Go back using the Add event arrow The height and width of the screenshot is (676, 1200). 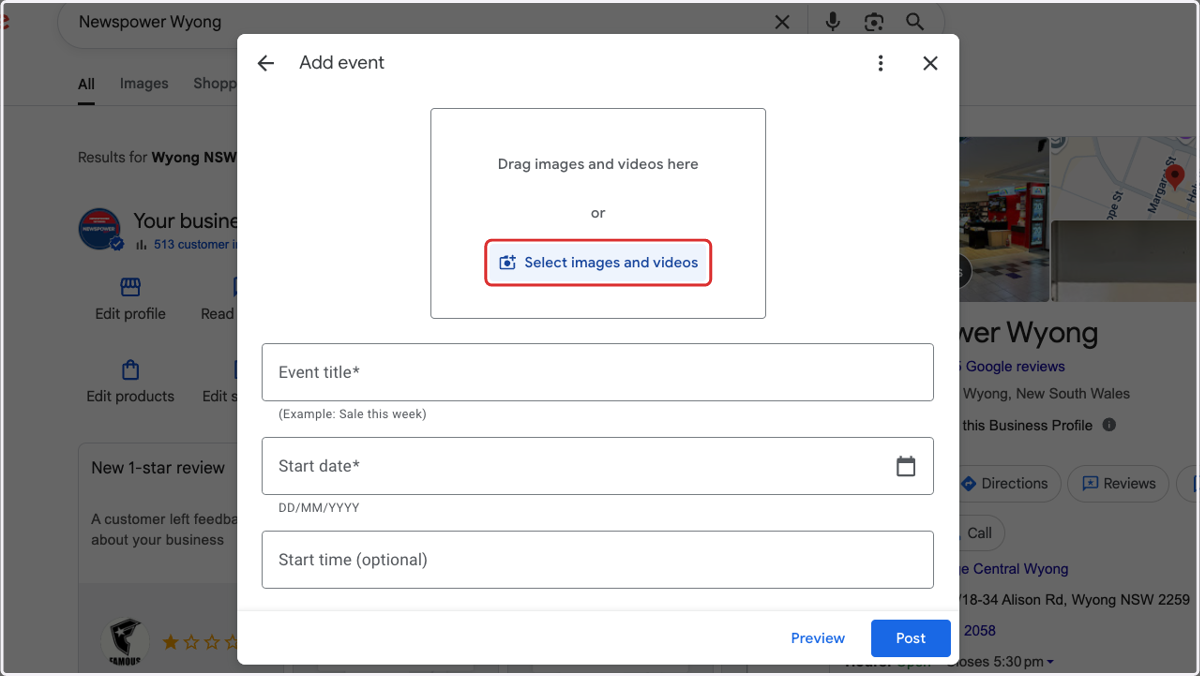point(265,63)
